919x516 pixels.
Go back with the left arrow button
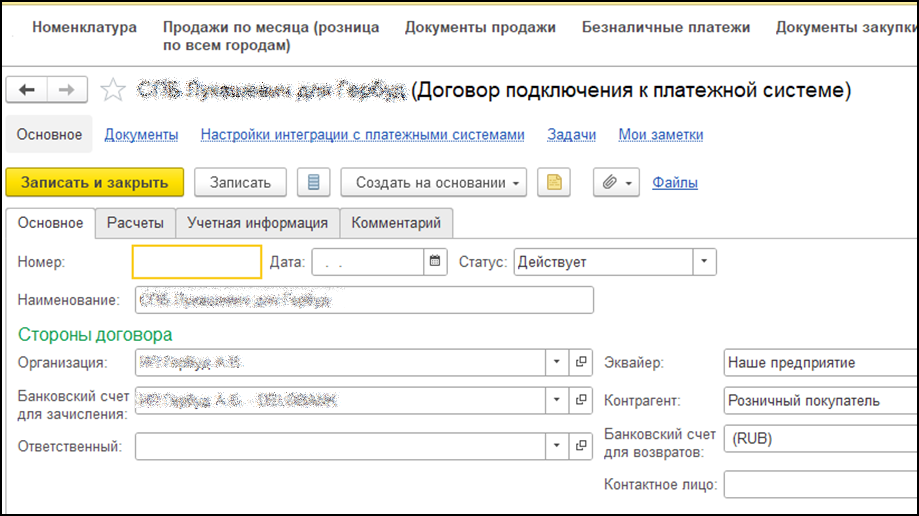27,90
